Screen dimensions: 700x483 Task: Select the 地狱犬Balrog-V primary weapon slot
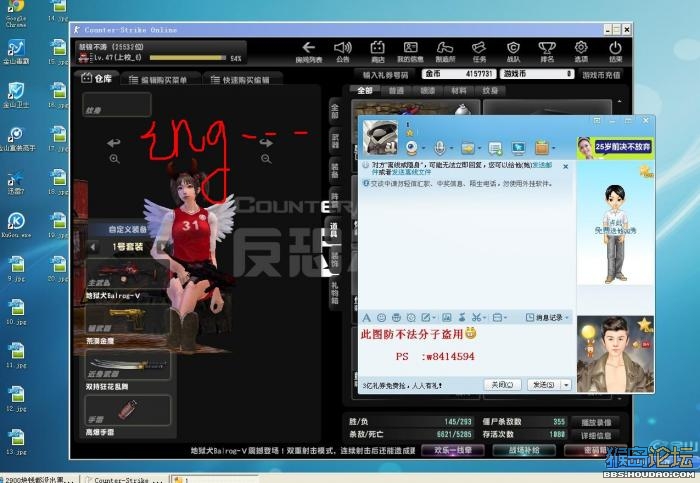tap(126, 275)
